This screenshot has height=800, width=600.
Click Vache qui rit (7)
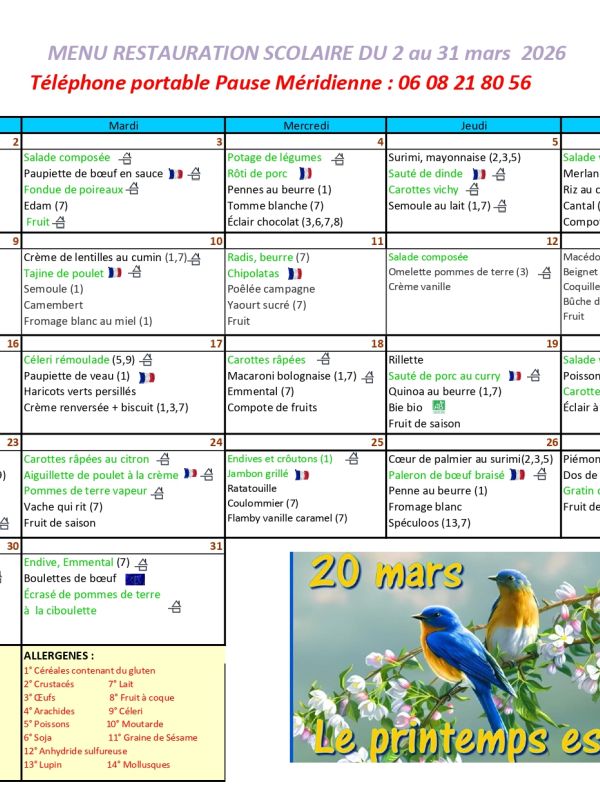point(63,507)
